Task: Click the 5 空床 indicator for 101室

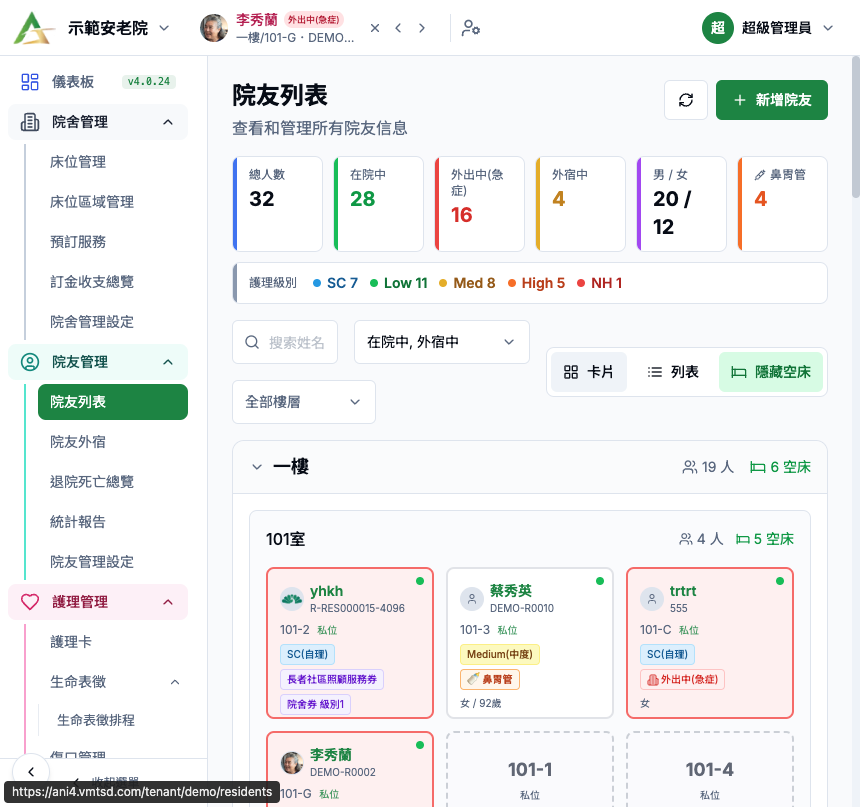Action: coord(765,539)
